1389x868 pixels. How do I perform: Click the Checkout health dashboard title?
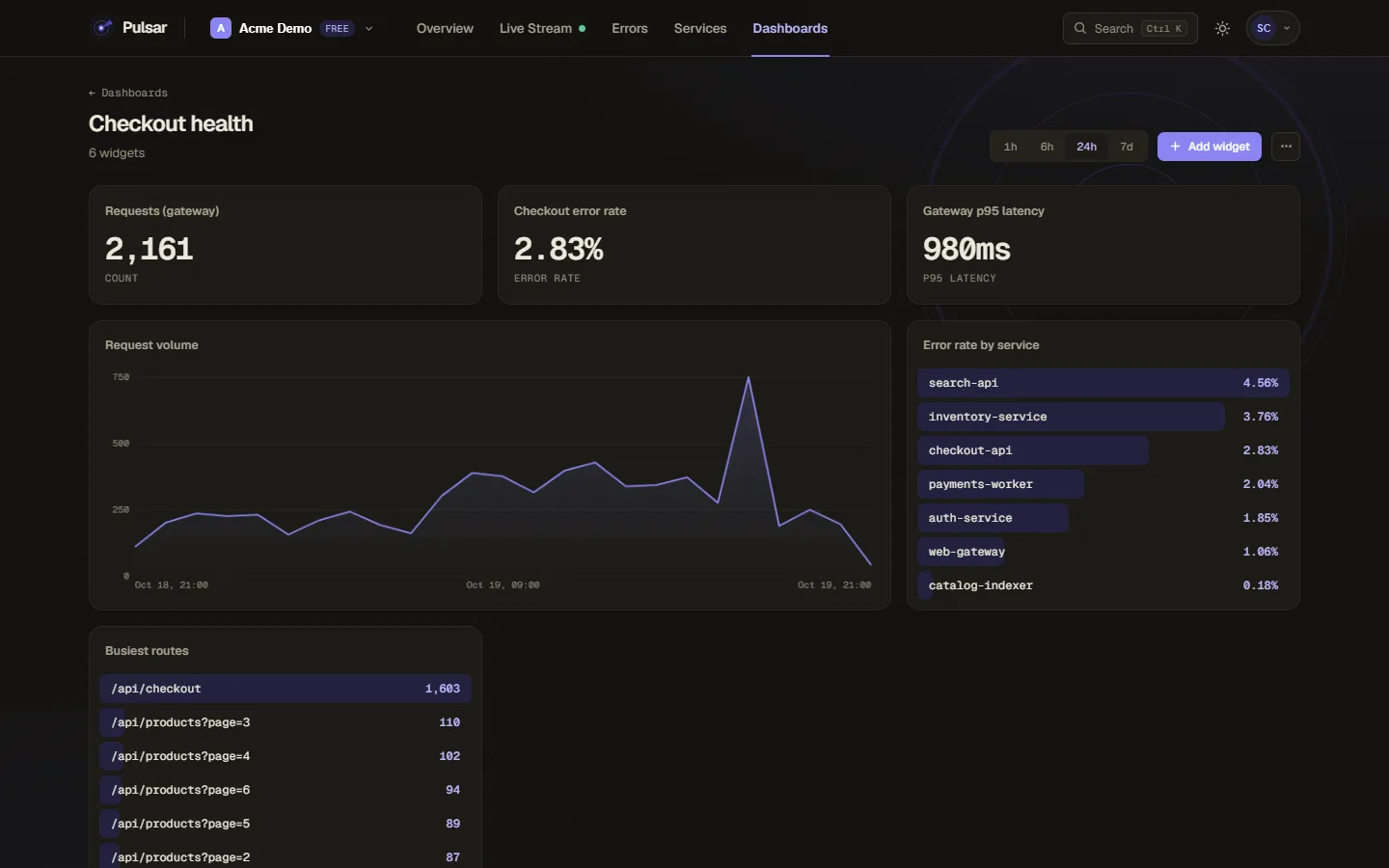171,123
